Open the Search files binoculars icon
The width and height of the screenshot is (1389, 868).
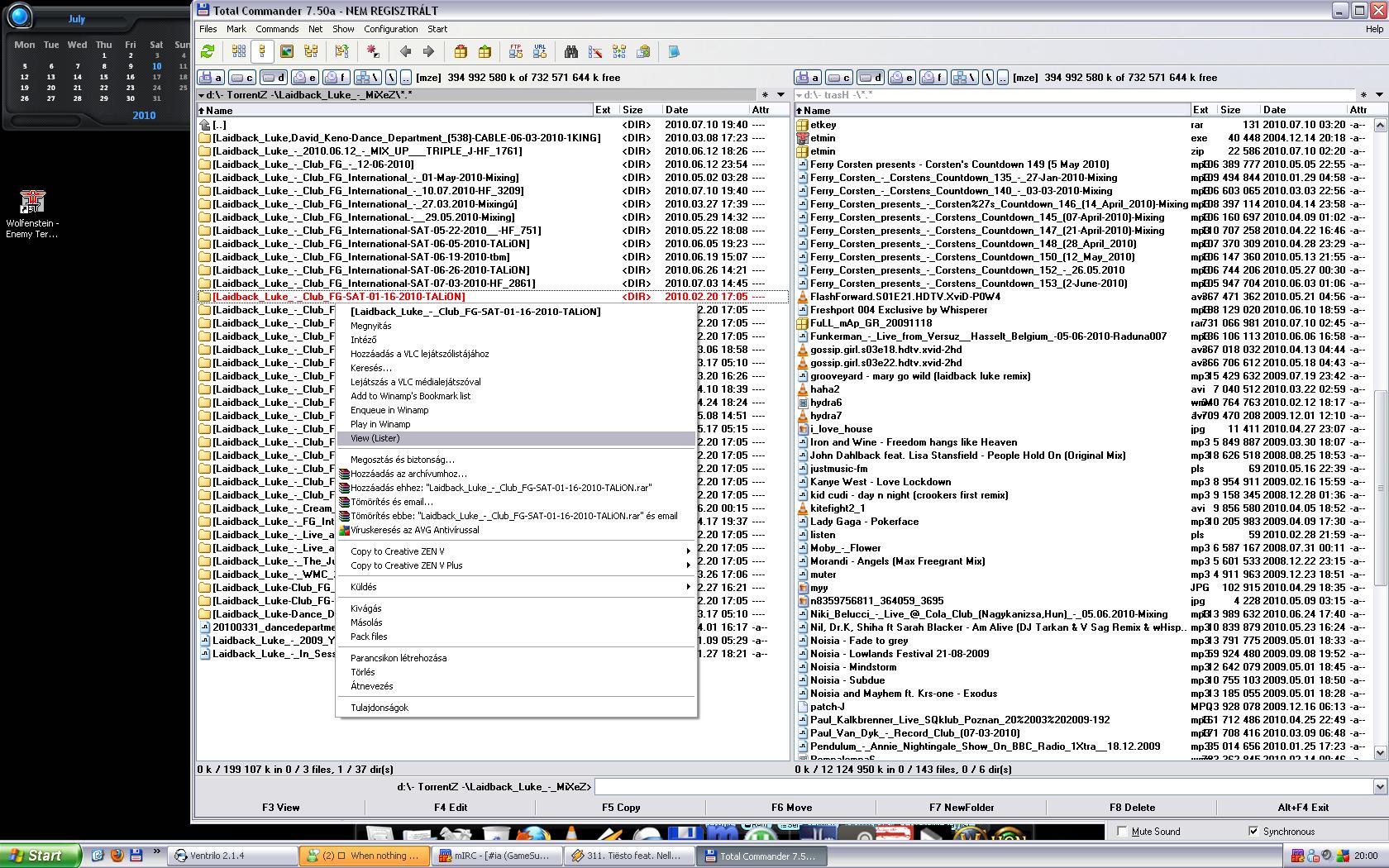click(x=570, y=52)
